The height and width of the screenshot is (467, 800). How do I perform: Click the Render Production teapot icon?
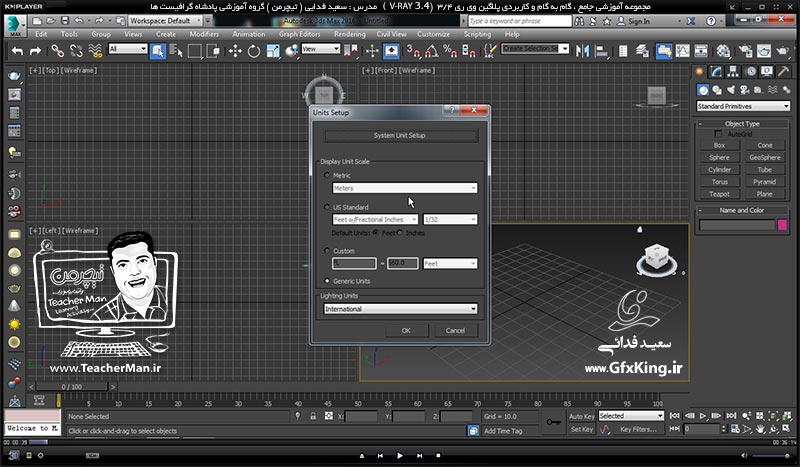pos(782,51)
